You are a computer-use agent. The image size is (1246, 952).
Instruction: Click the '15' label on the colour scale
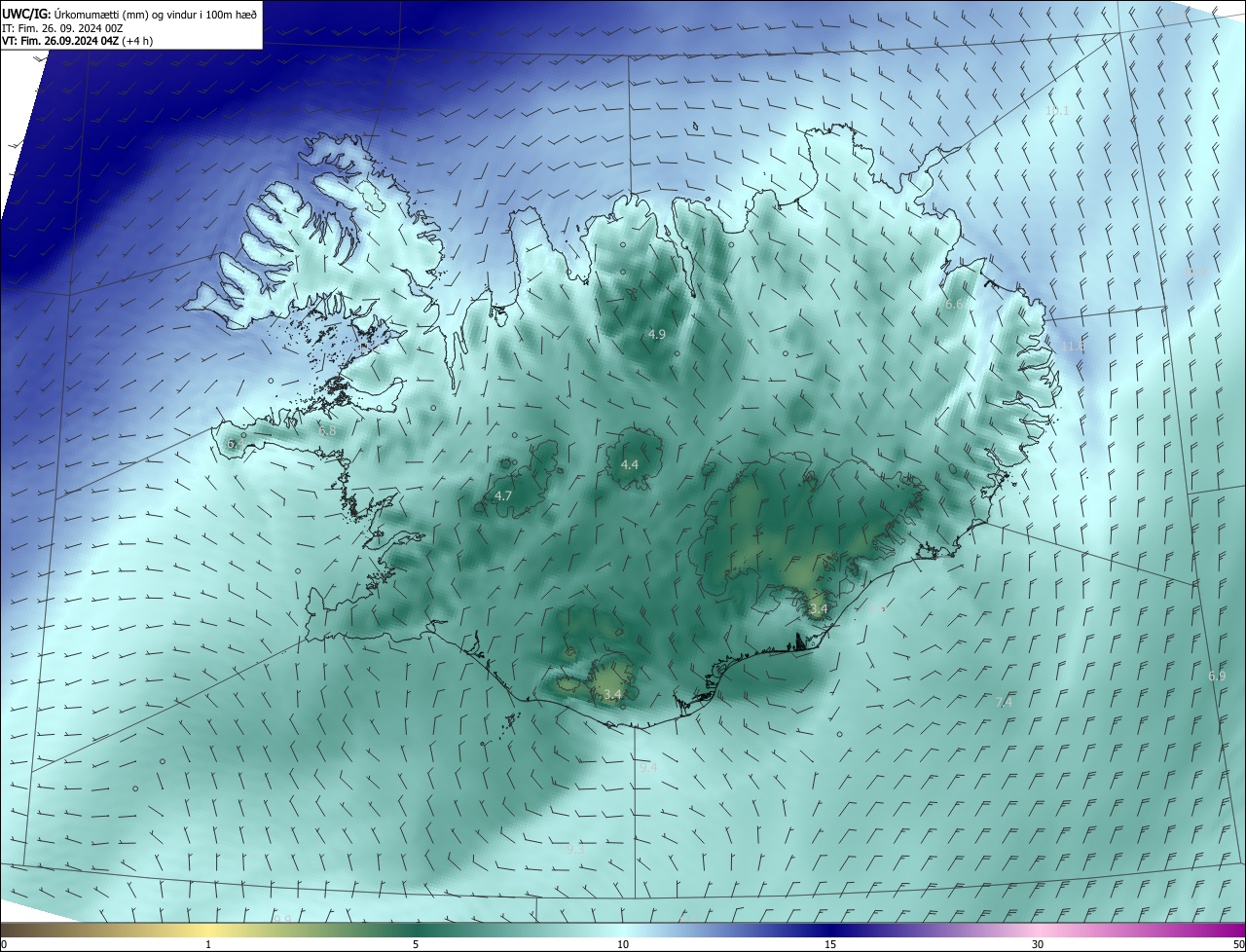[830, 944]
